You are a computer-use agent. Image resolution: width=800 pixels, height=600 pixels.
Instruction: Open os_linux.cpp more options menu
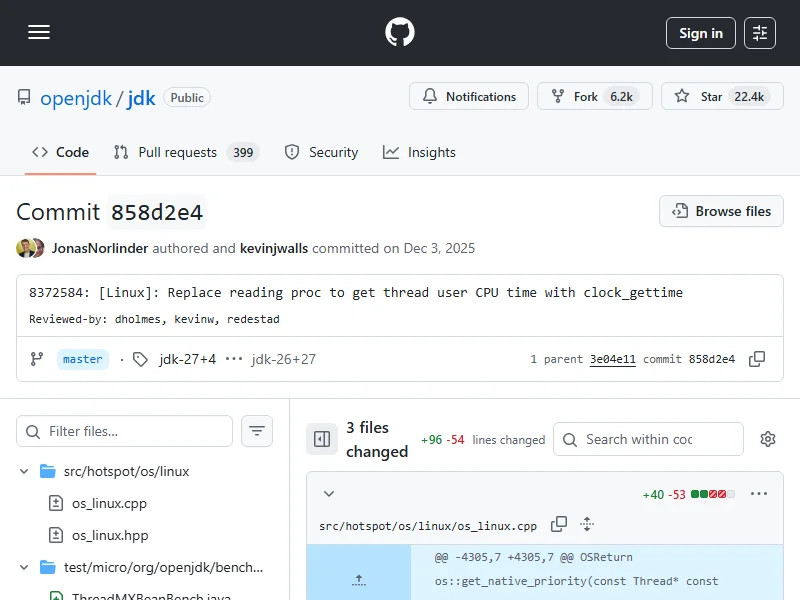(759, 494)
